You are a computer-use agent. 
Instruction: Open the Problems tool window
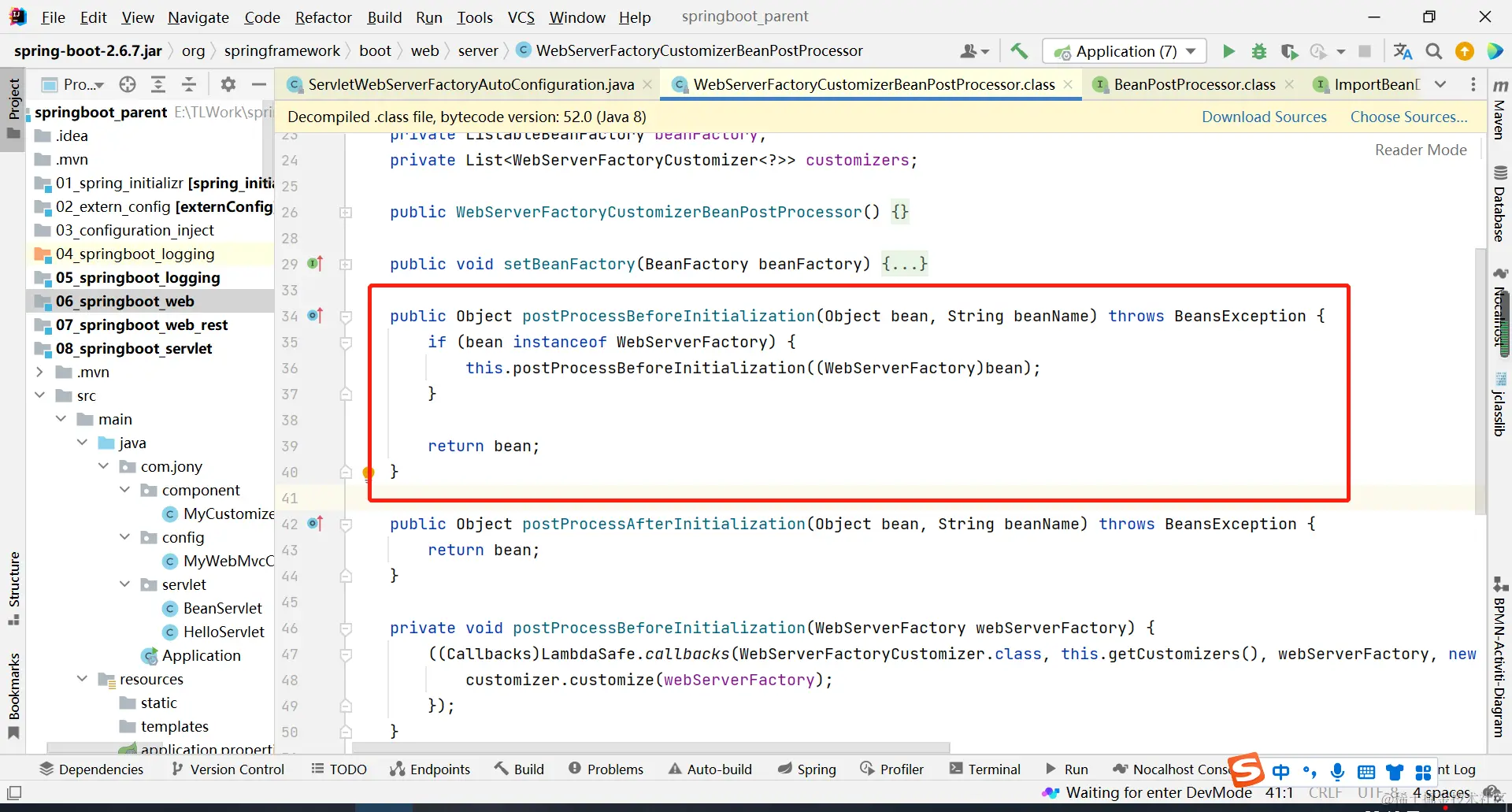tap(606, 769)
